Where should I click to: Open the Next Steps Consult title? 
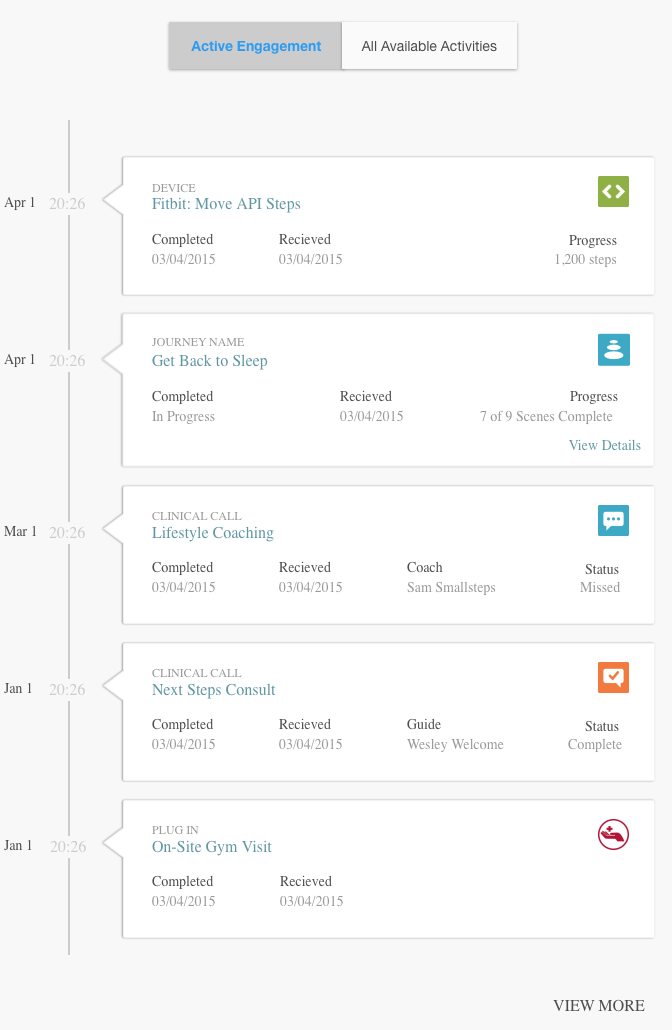213,690
